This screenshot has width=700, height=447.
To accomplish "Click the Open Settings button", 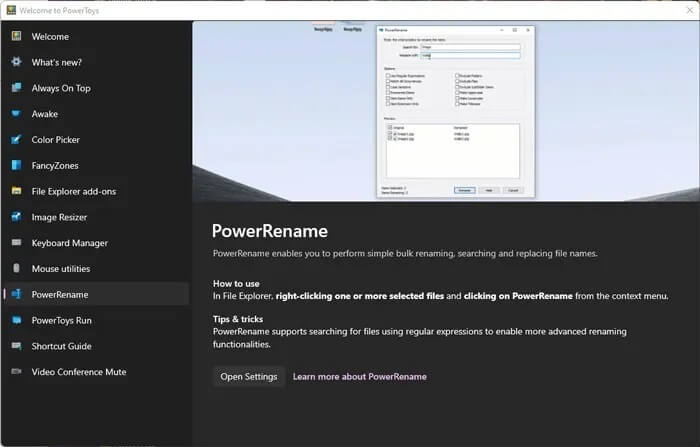I will click(249, 376).
